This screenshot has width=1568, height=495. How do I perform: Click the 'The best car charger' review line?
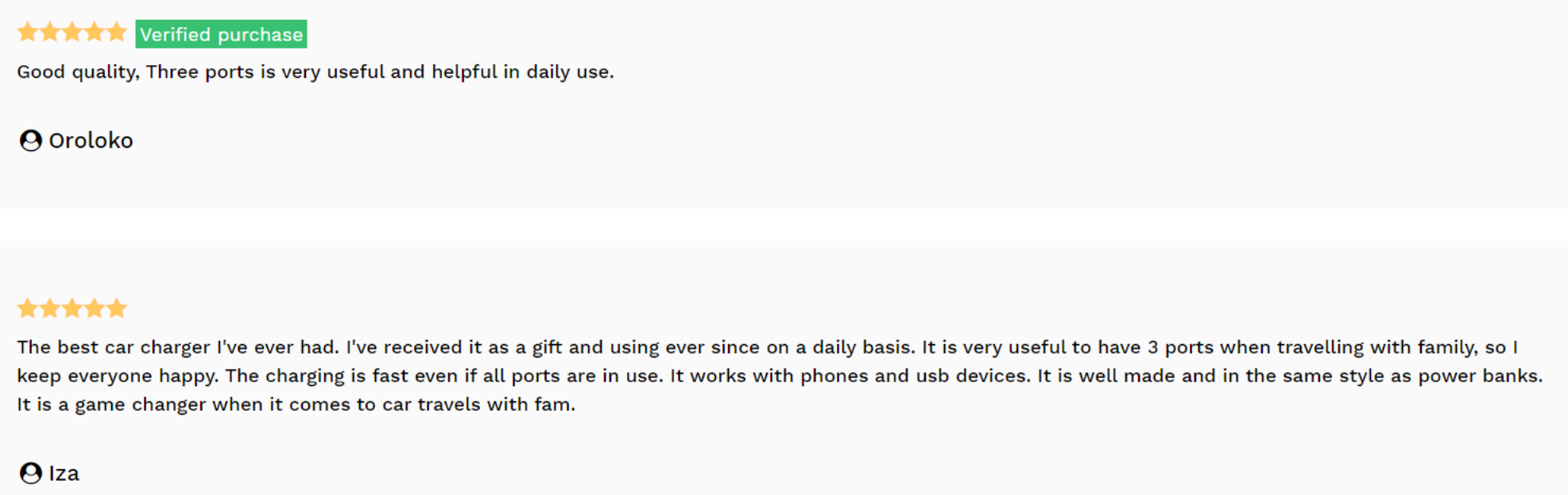point(768,347)
